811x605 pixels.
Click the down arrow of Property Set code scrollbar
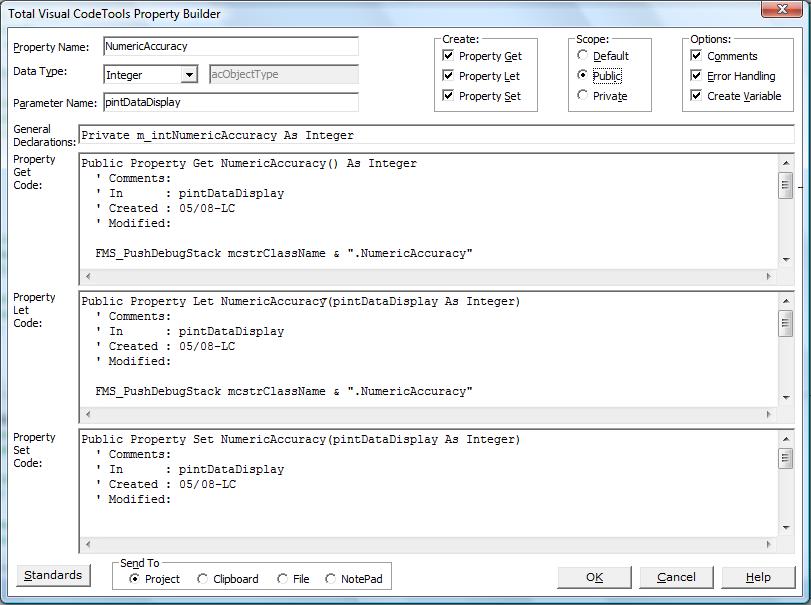click(x=786, y=528)
